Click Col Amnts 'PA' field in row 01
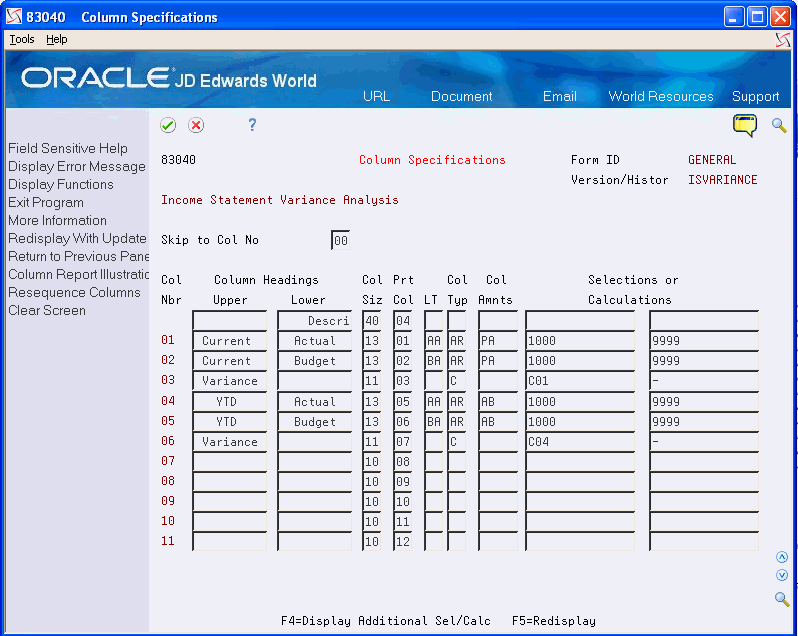The height and width of the screenshot is (636, 798). (498, 340)
